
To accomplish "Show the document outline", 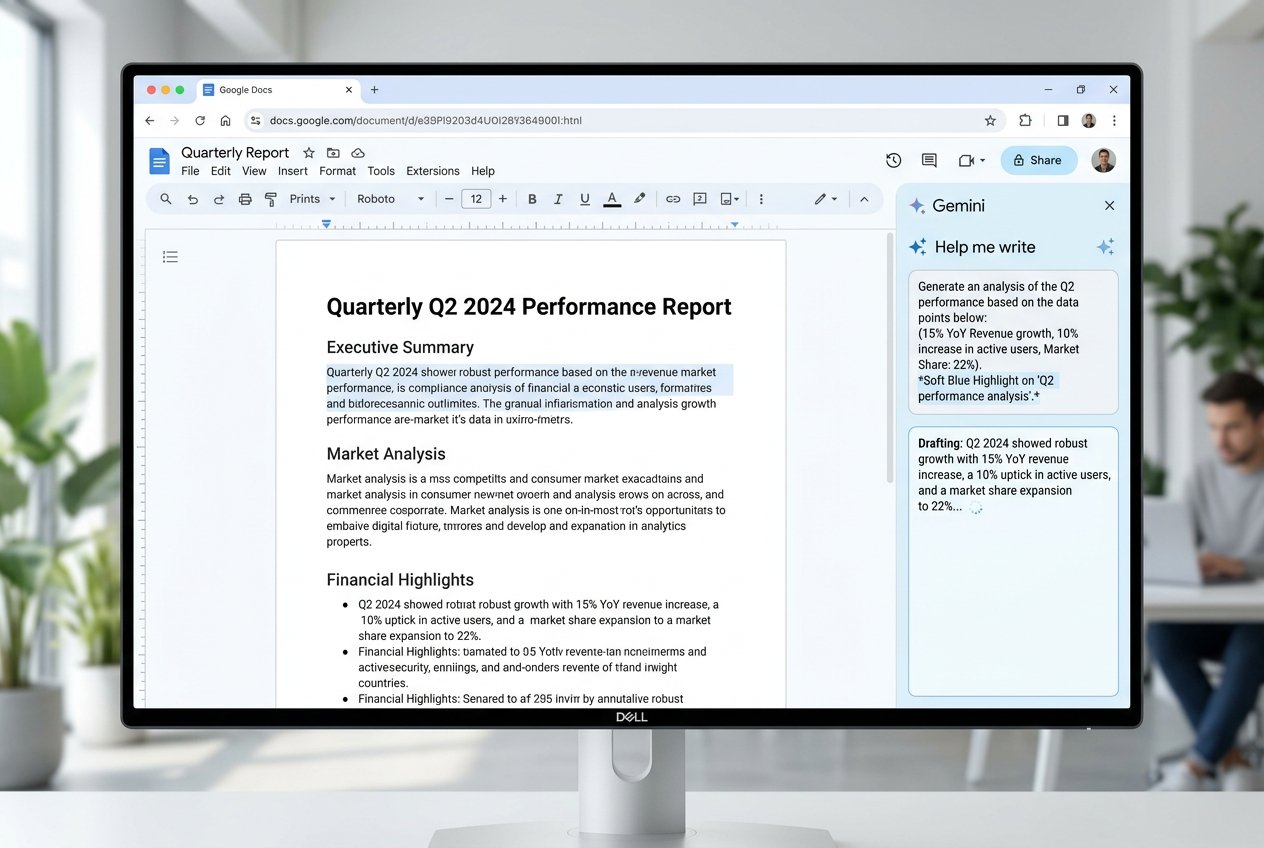I will pyautogui.click(x=170, y=257).
